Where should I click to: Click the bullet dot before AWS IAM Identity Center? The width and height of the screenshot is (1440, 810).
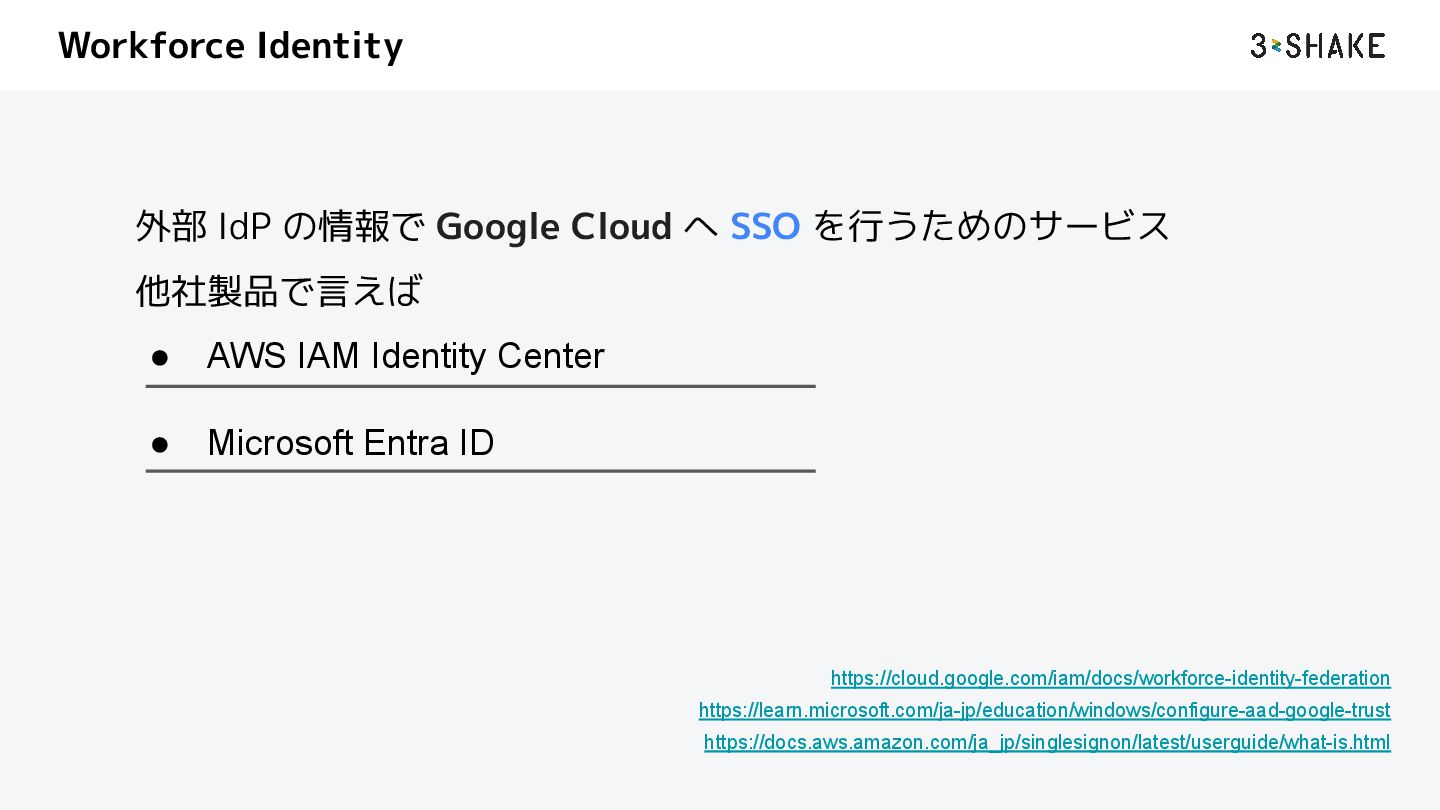point(159,357)
